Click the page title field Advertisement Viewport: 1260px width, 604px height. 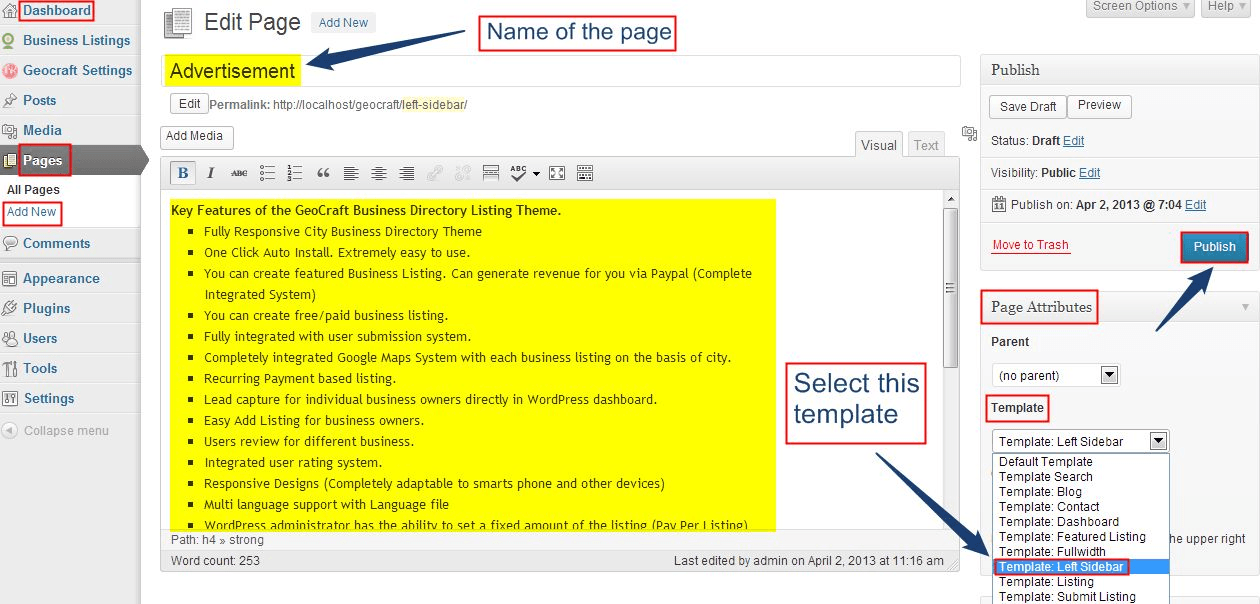561,71
